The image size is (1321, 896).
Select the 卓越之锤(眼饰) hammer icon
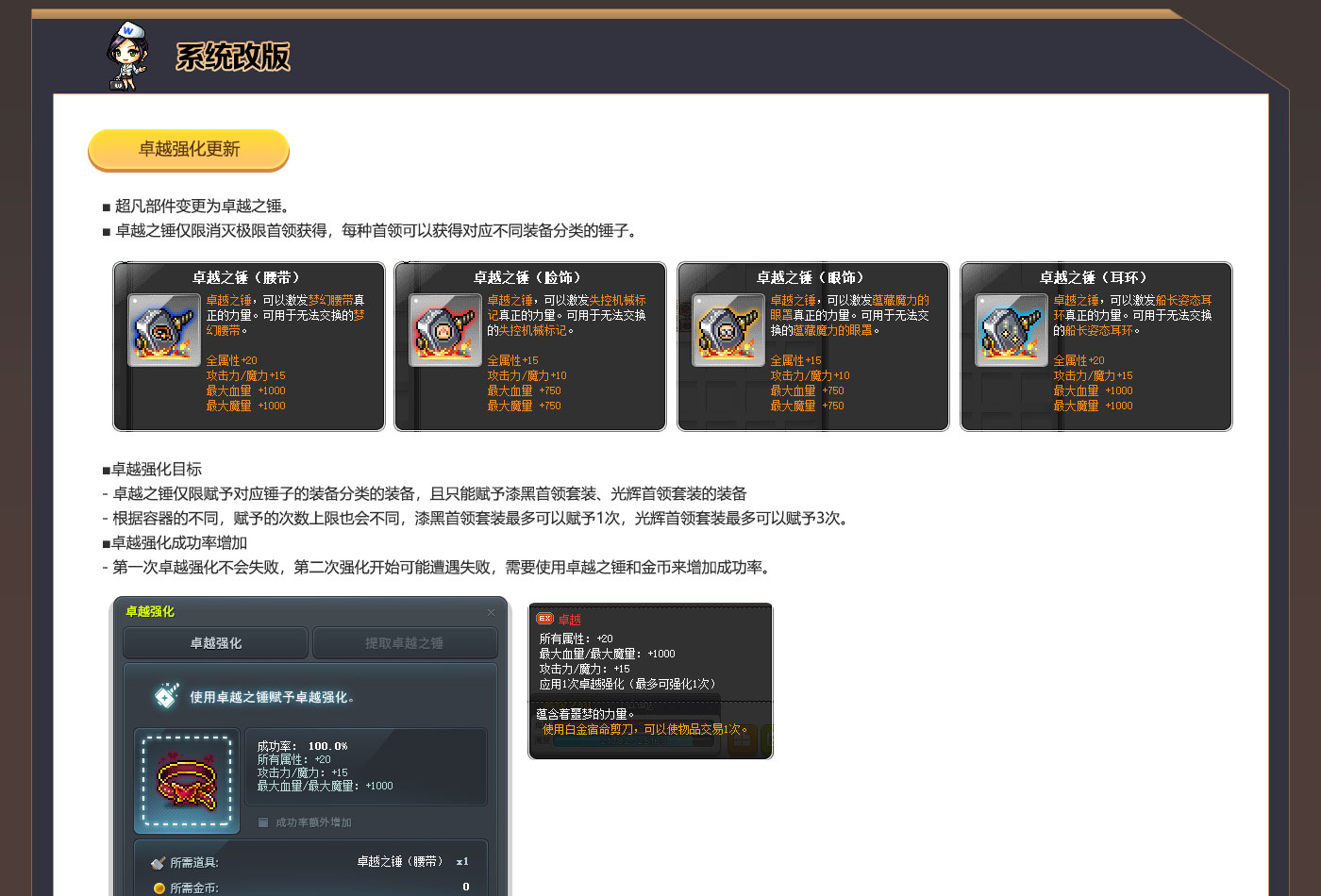[728, 330]
